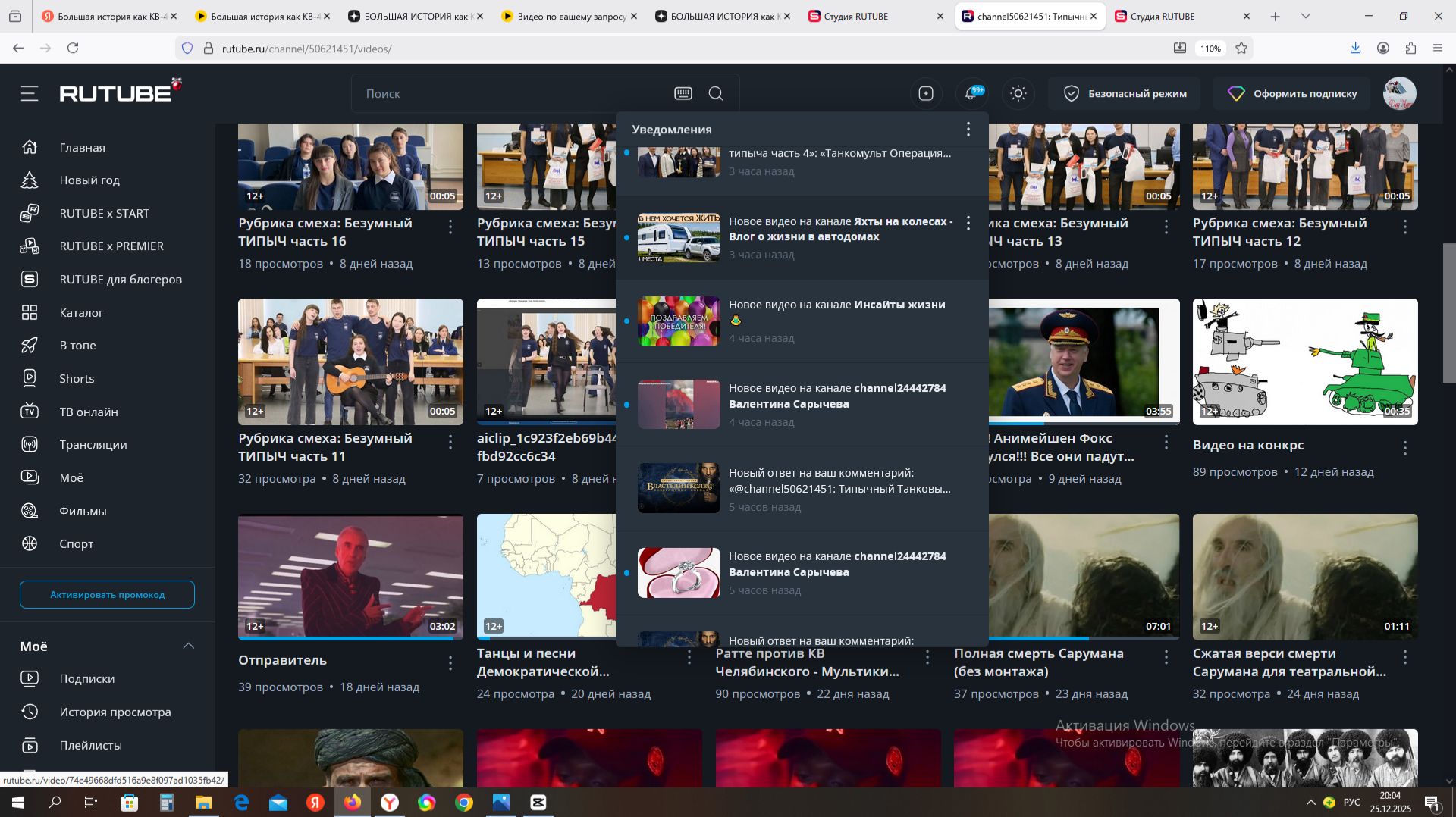Open Инсайты жизни notification
The height and width of the screenshot is (817, 1456).
[x=802, y=321]
